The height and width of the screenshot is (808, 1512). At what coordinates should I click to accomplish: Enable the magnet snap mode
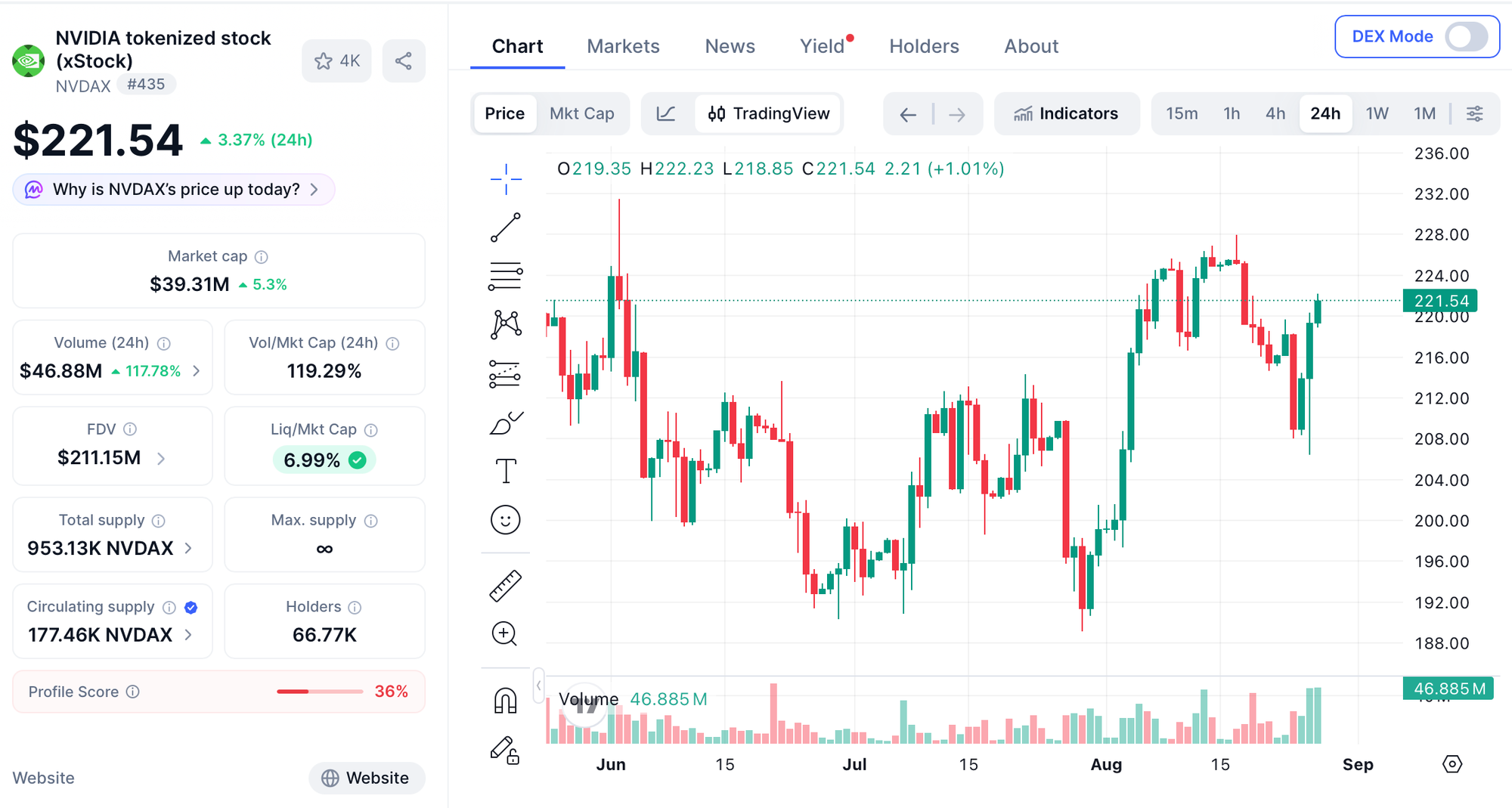point(505,701)
